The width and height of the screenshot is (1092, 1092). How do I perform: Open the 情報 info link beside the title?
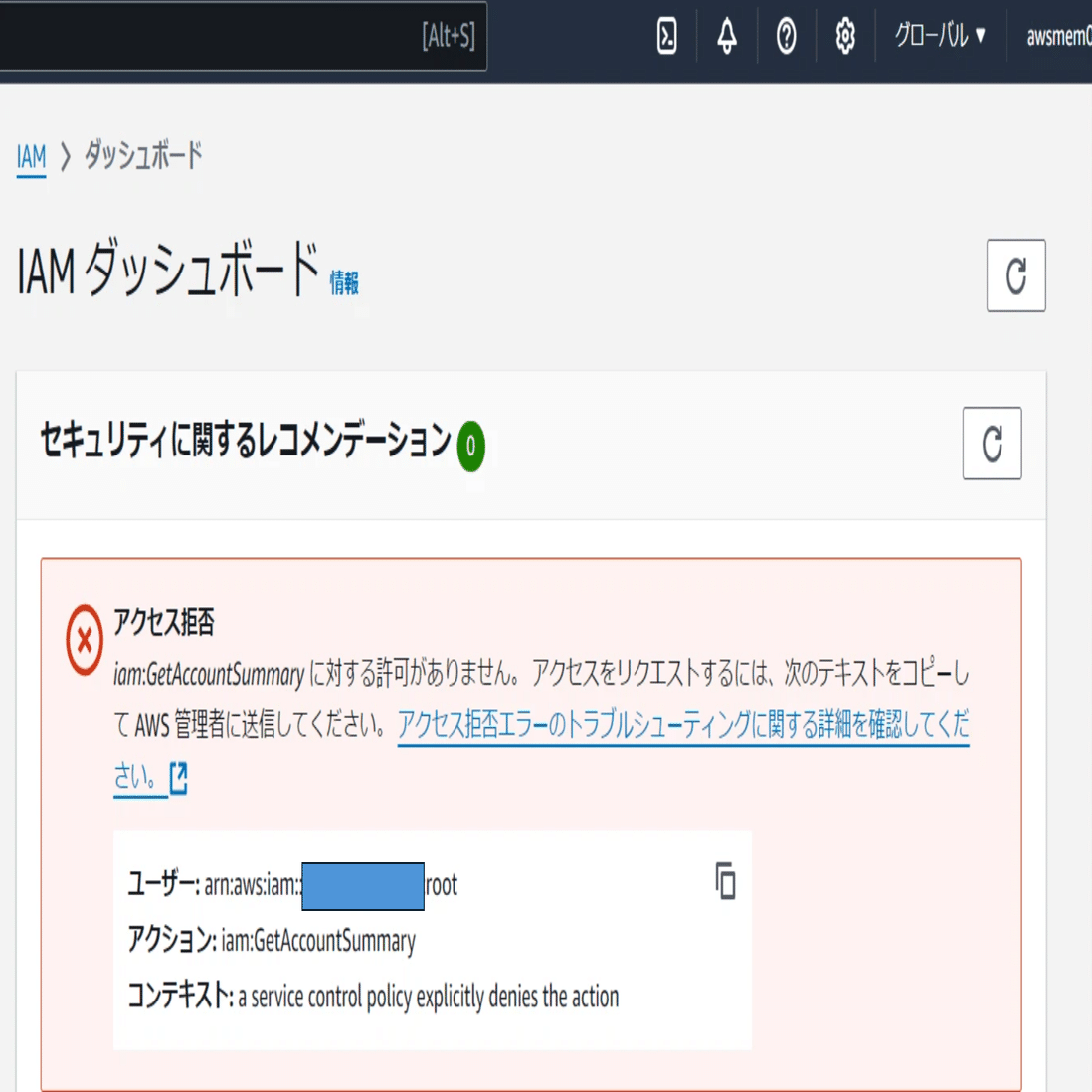click(x=344, y=283)
